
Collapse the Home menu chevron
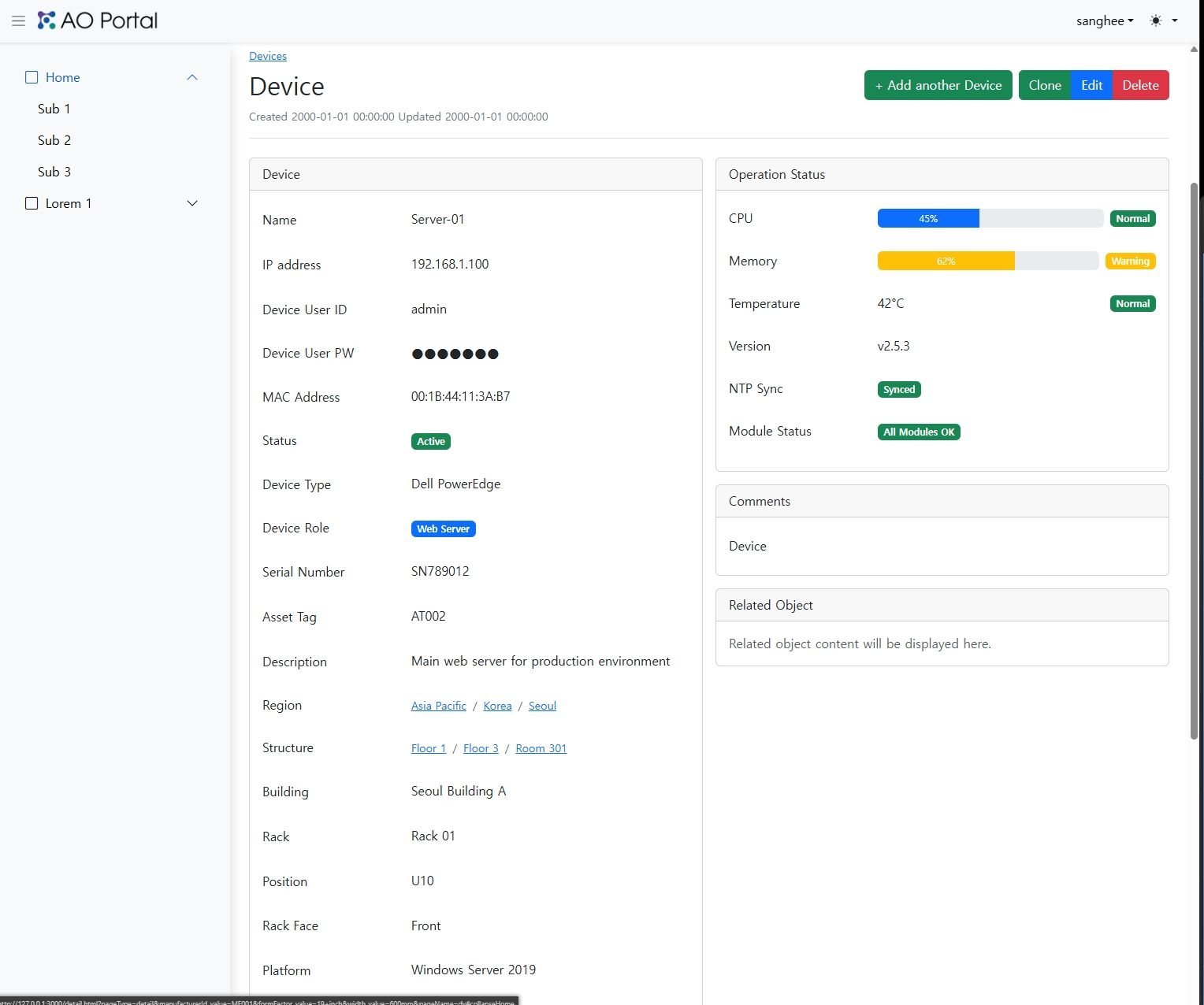[192, 77]
